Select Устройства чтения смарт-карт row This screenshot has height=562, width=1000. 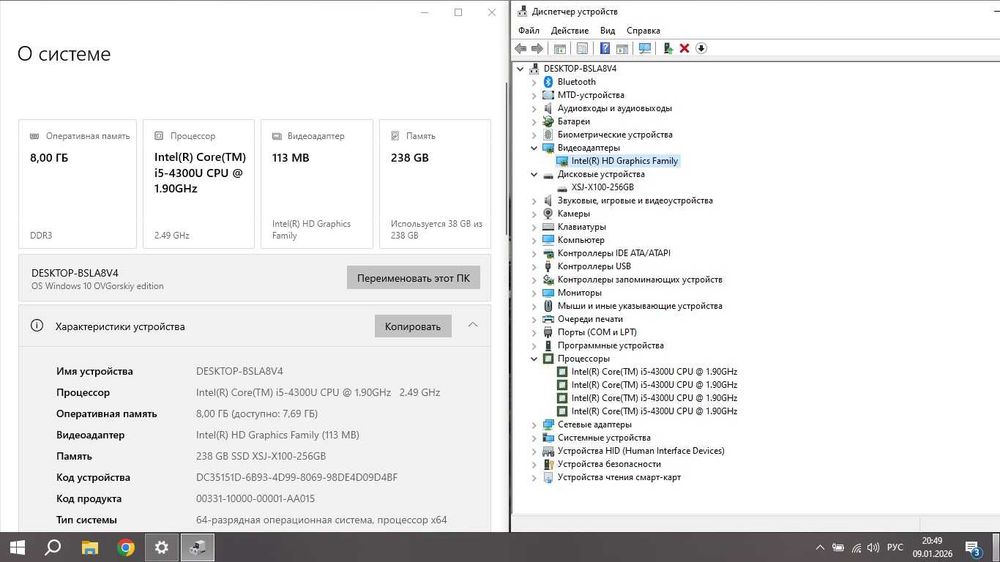[x=619, y=477]
